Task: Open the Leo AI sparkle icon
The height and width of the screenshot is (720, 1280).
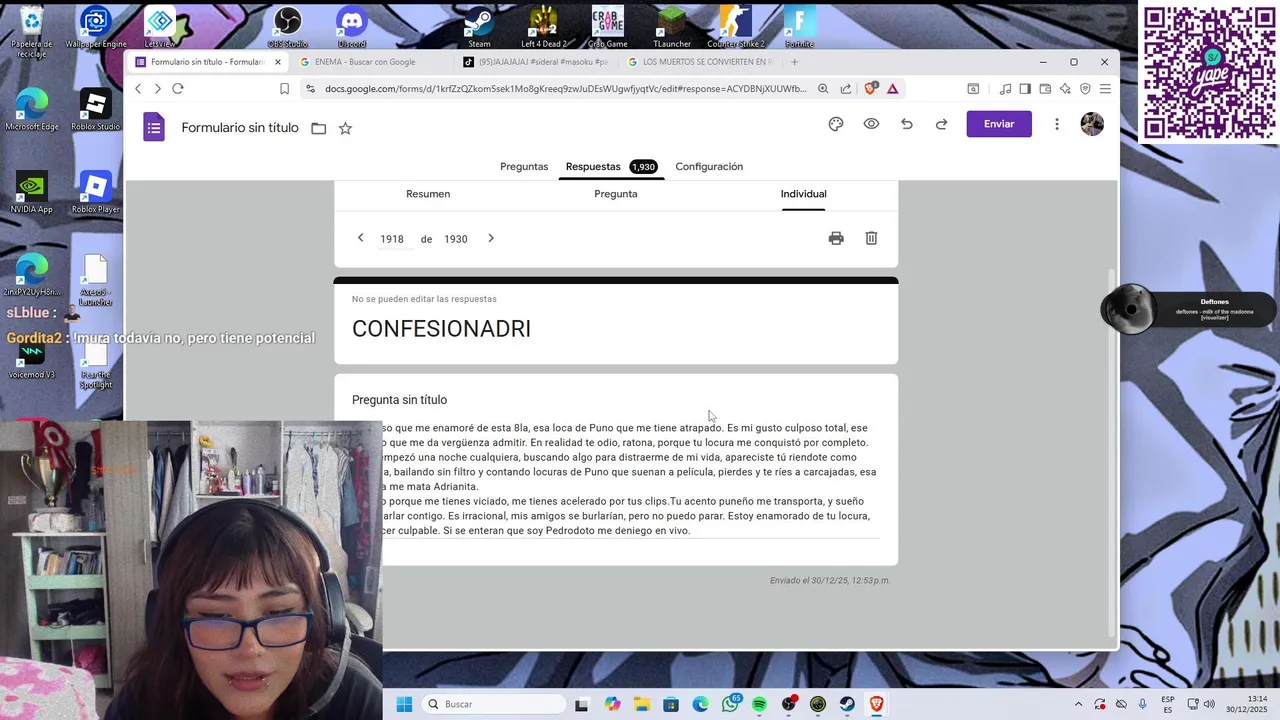Action: (1065, 89)
